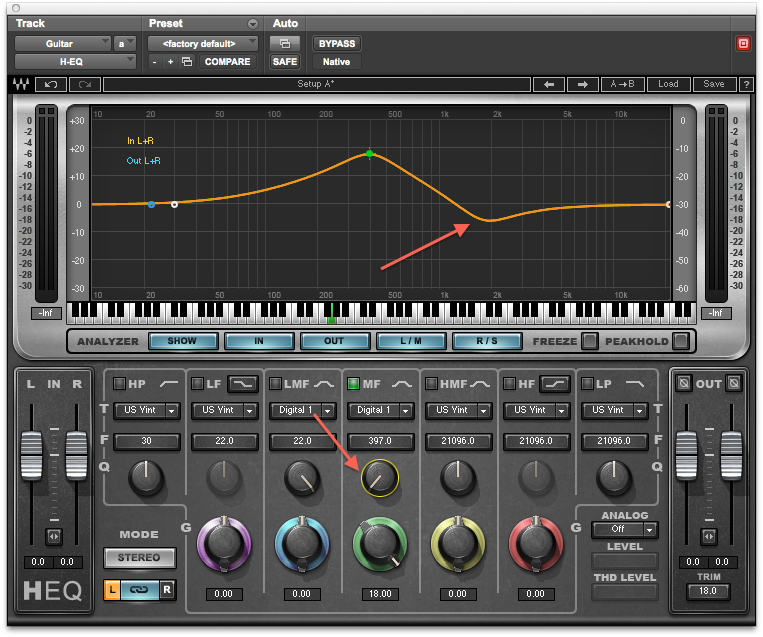Open the LF filter type dropdown
Viewport: 763px width, 637px height.
(x=224, y=411)
